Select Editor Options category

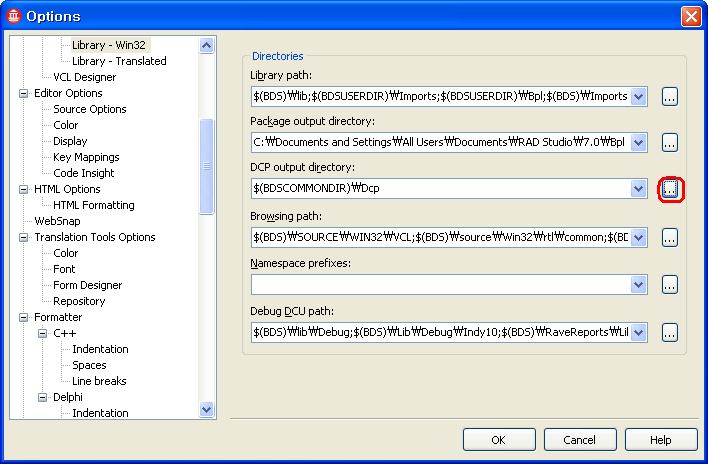click(x=68, y=93)
